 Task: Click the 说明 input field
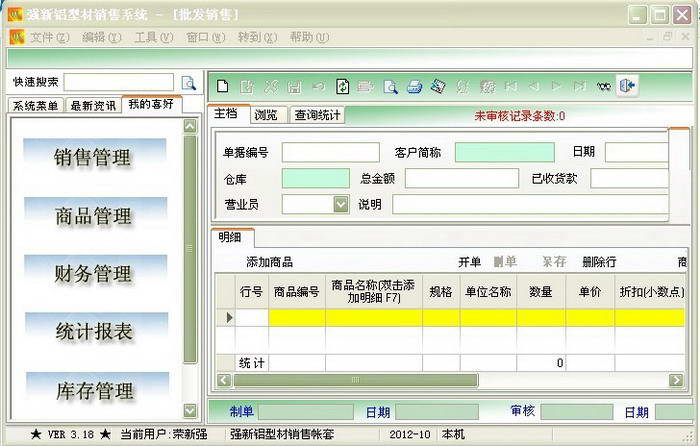pos(530,205)
